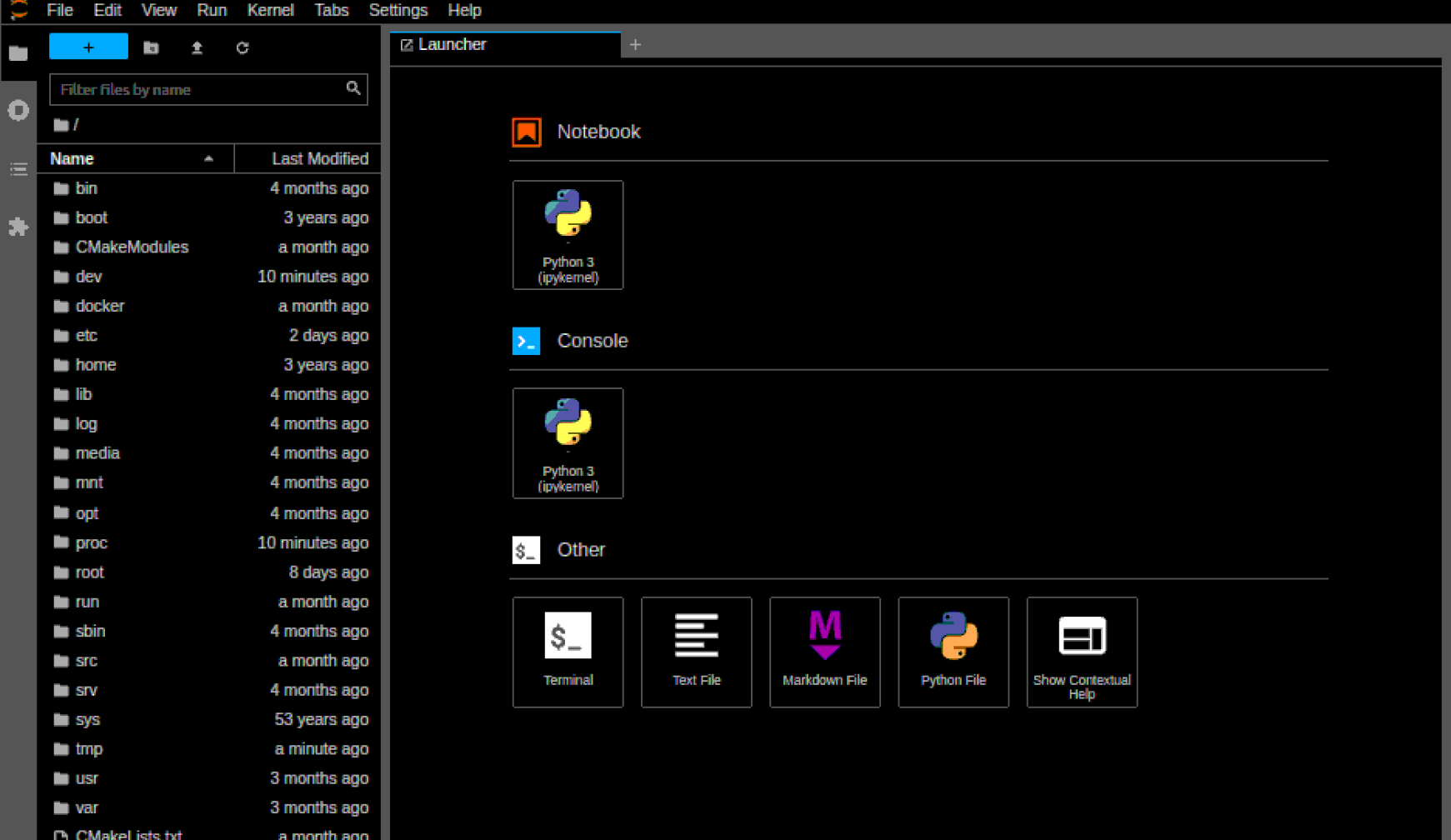The height and width of the screenshot is (840, 1451).
Task: Click the blue New Launcher plus button
Action: (x=88, y=47)
